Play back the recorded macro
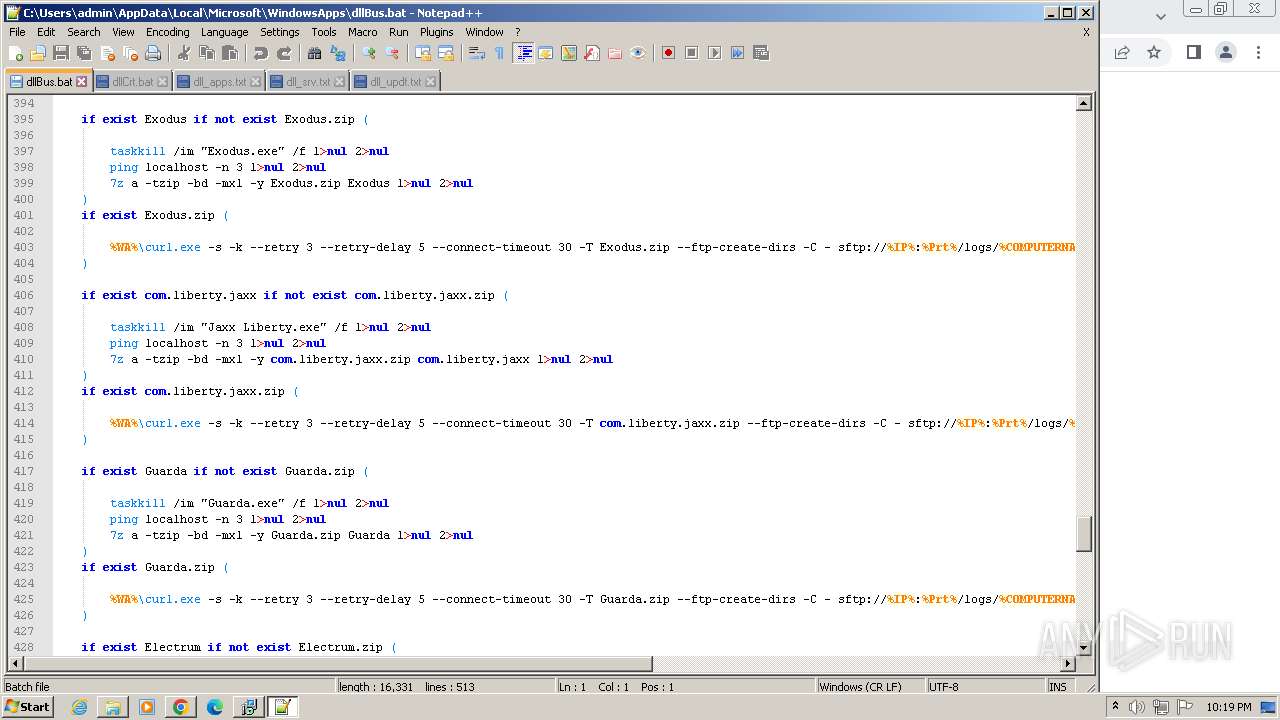Viewport: 1280px width, 720px height. (x=714, y=53)
